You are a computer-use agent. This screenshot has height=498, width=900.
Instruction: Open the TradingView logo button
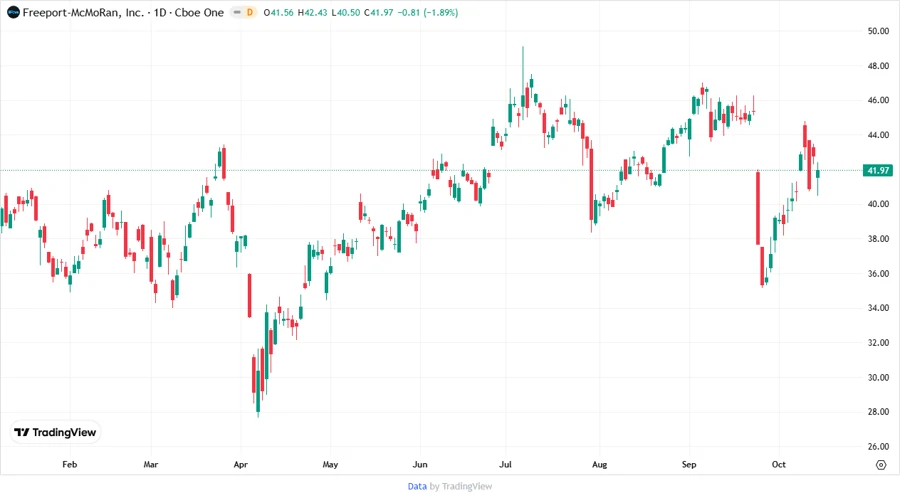click(56, 433)
